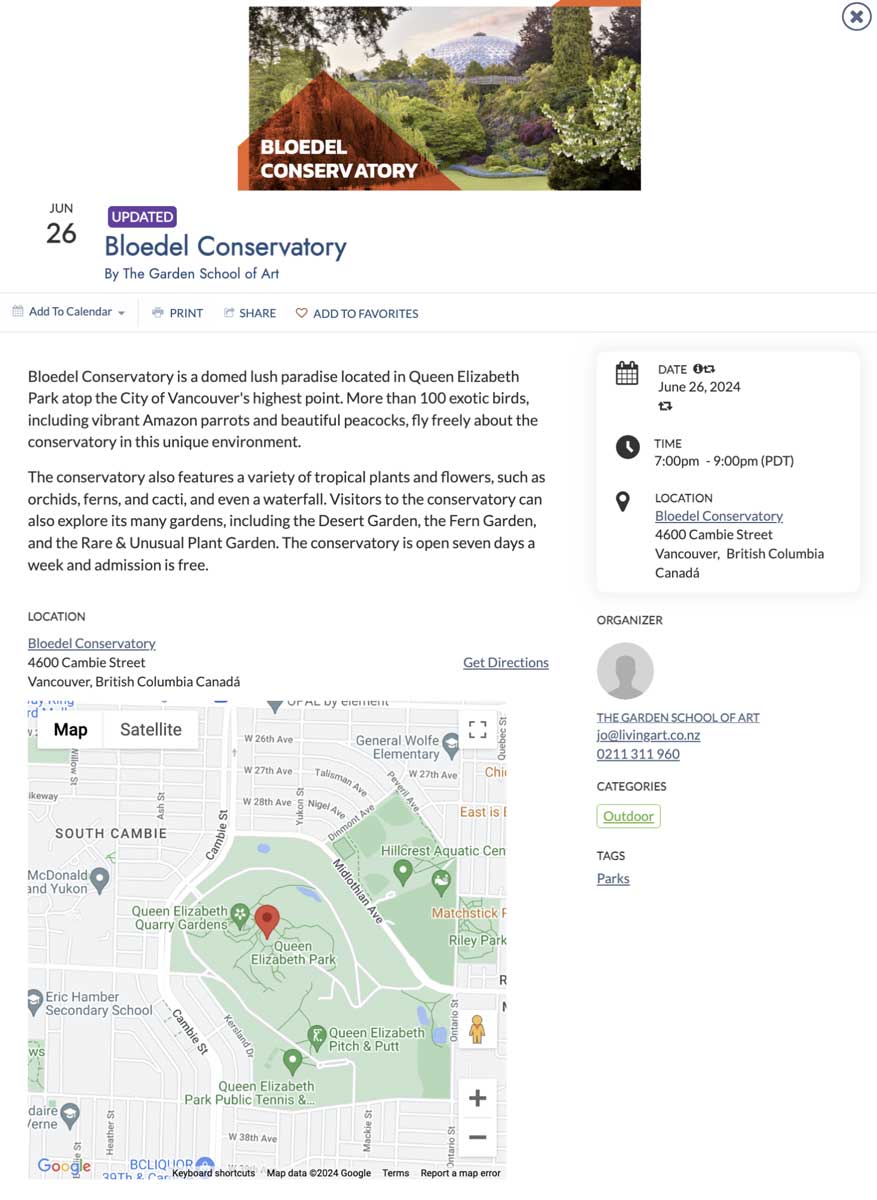877x1200 pixels.
Task: Click the organizer avatar image
Action: [x=626, y=670]
